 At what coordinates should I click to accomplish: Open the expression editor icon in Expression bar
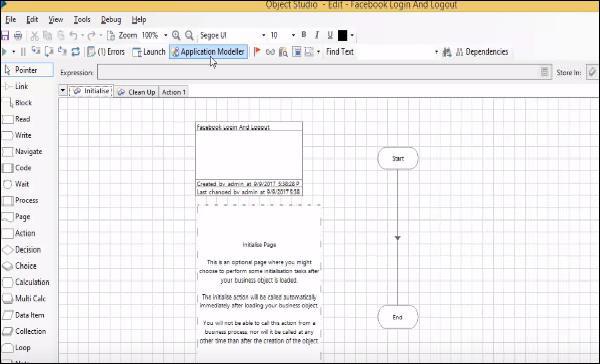[x=545, y=72]
